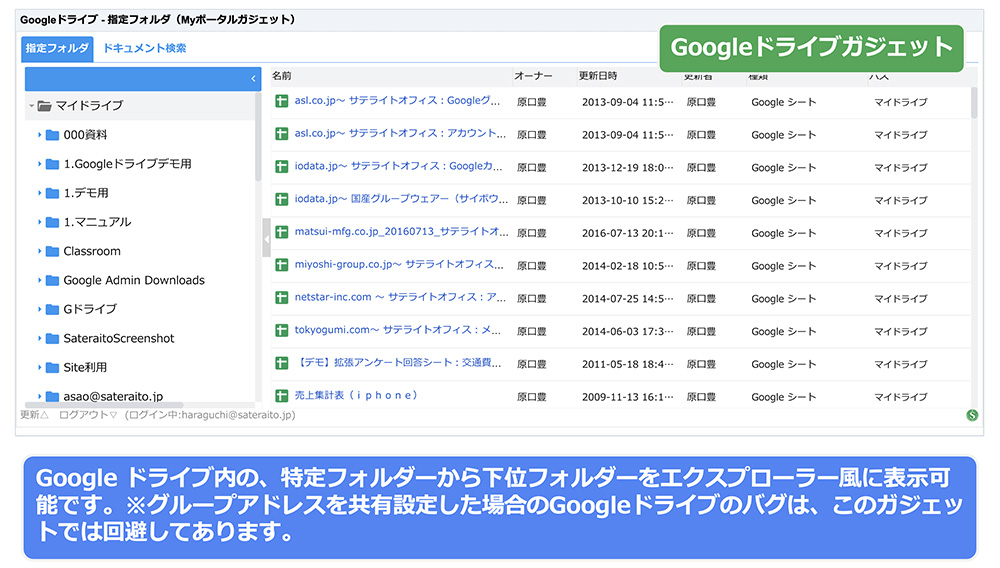Screen dimensions: 1000x568
Task: Click sheet icon of asl.co.jp Googleグ row
Action: (x=281, y=101)
